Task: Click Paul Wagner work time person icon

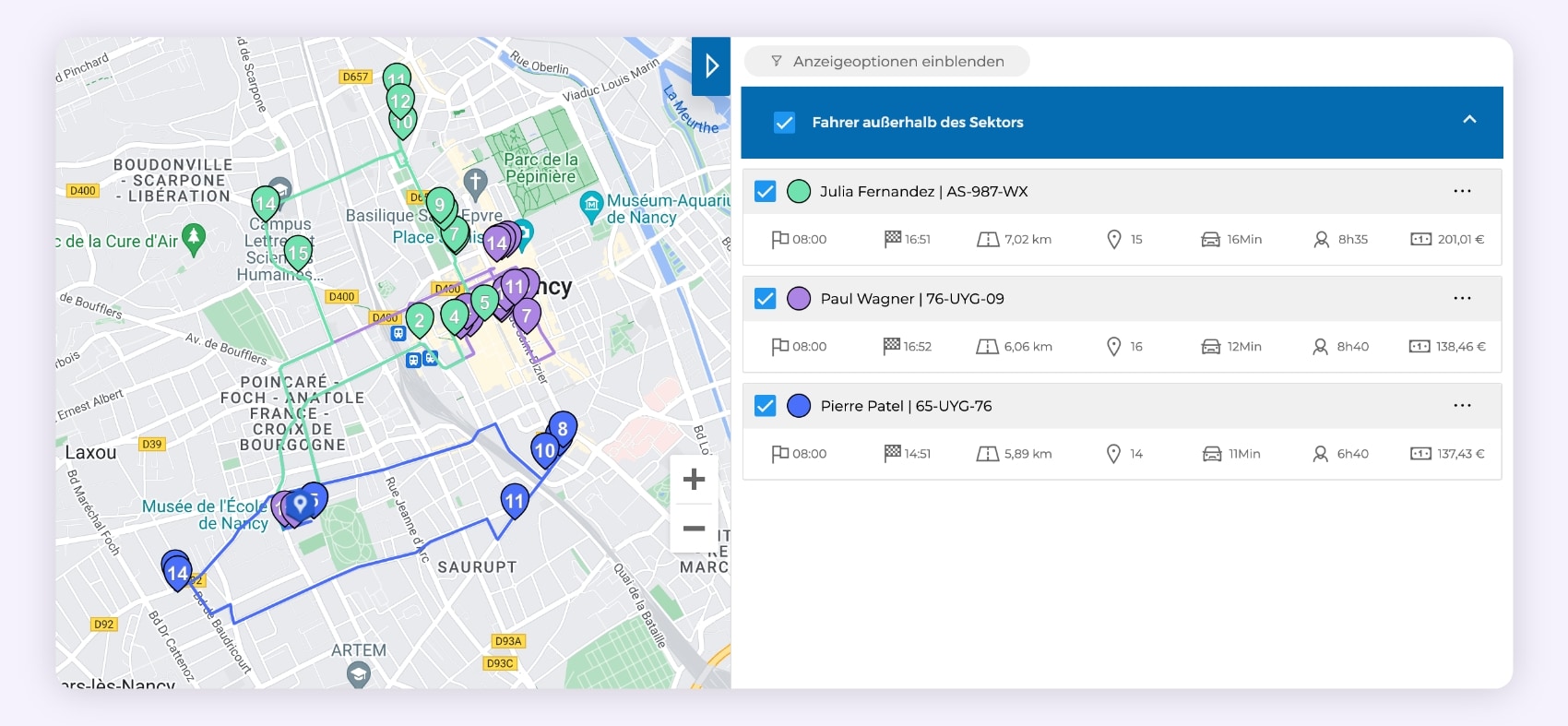Action: pos(1320,346)
